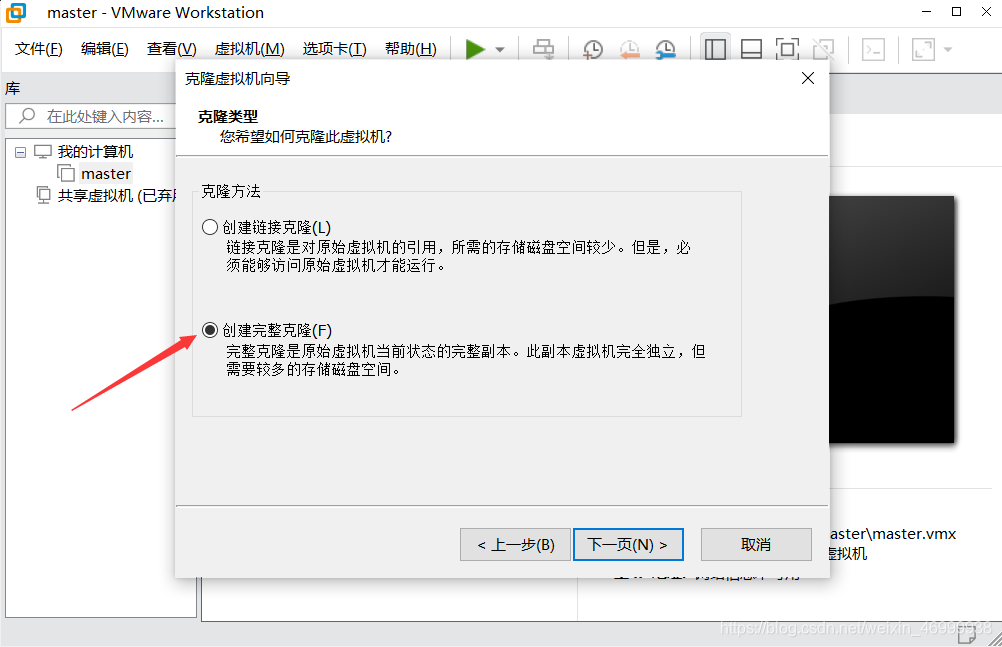Close the 克隆虚拟机向导 dialog
The height and width of the screenshot is (647, 1002).
[x=808, y=78]
